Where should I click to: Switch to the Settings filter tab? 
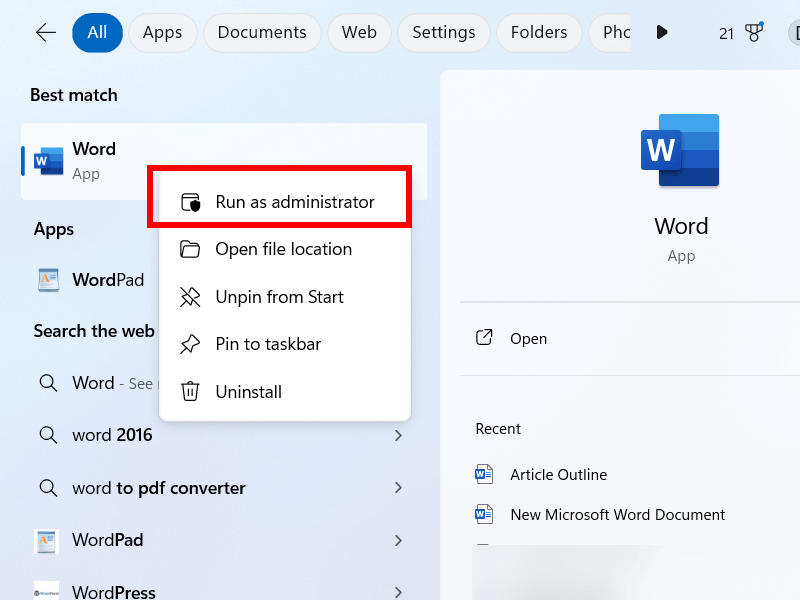click(443, 32)
